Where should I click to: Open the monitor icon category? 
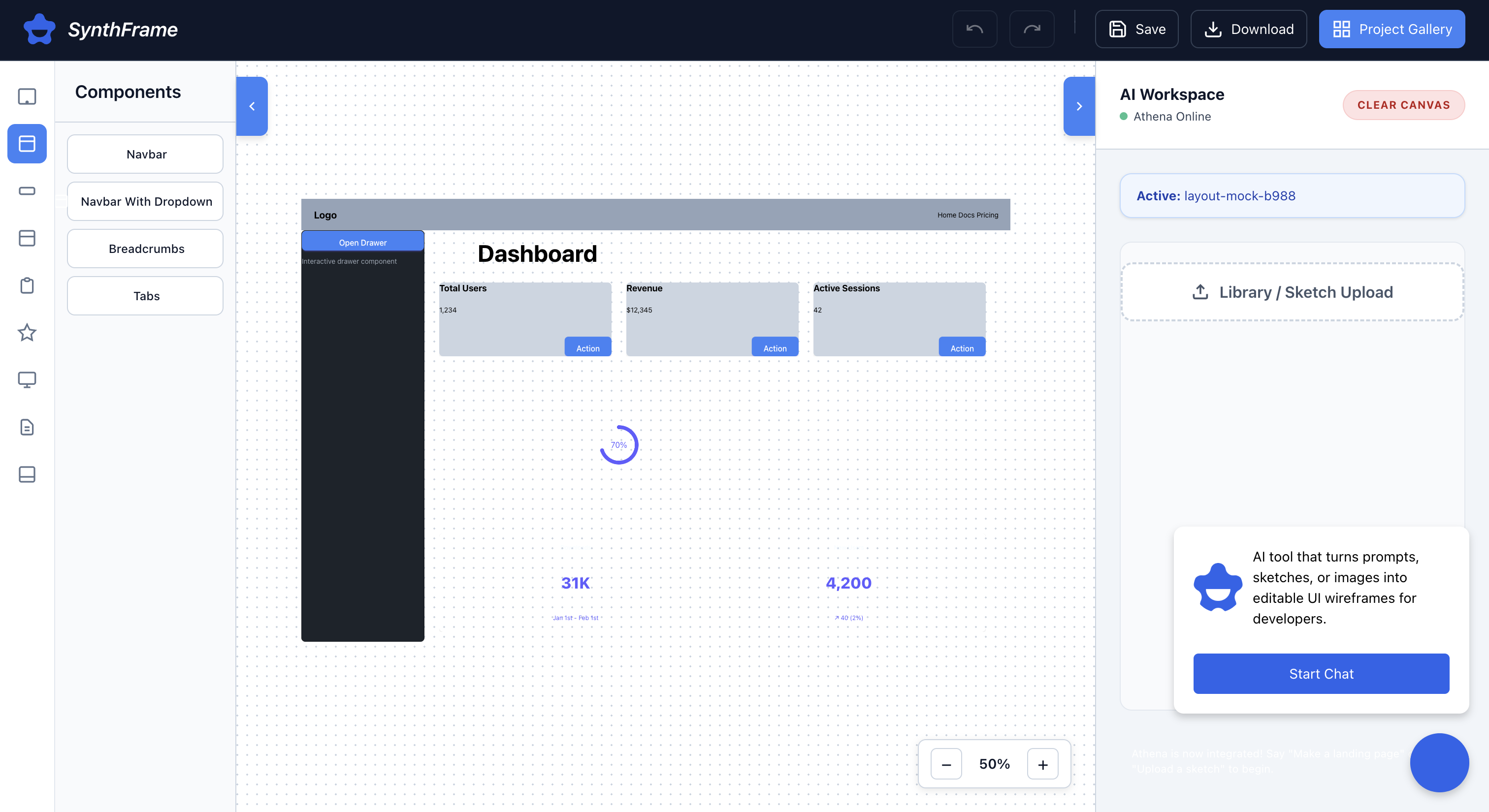[27, 379]
